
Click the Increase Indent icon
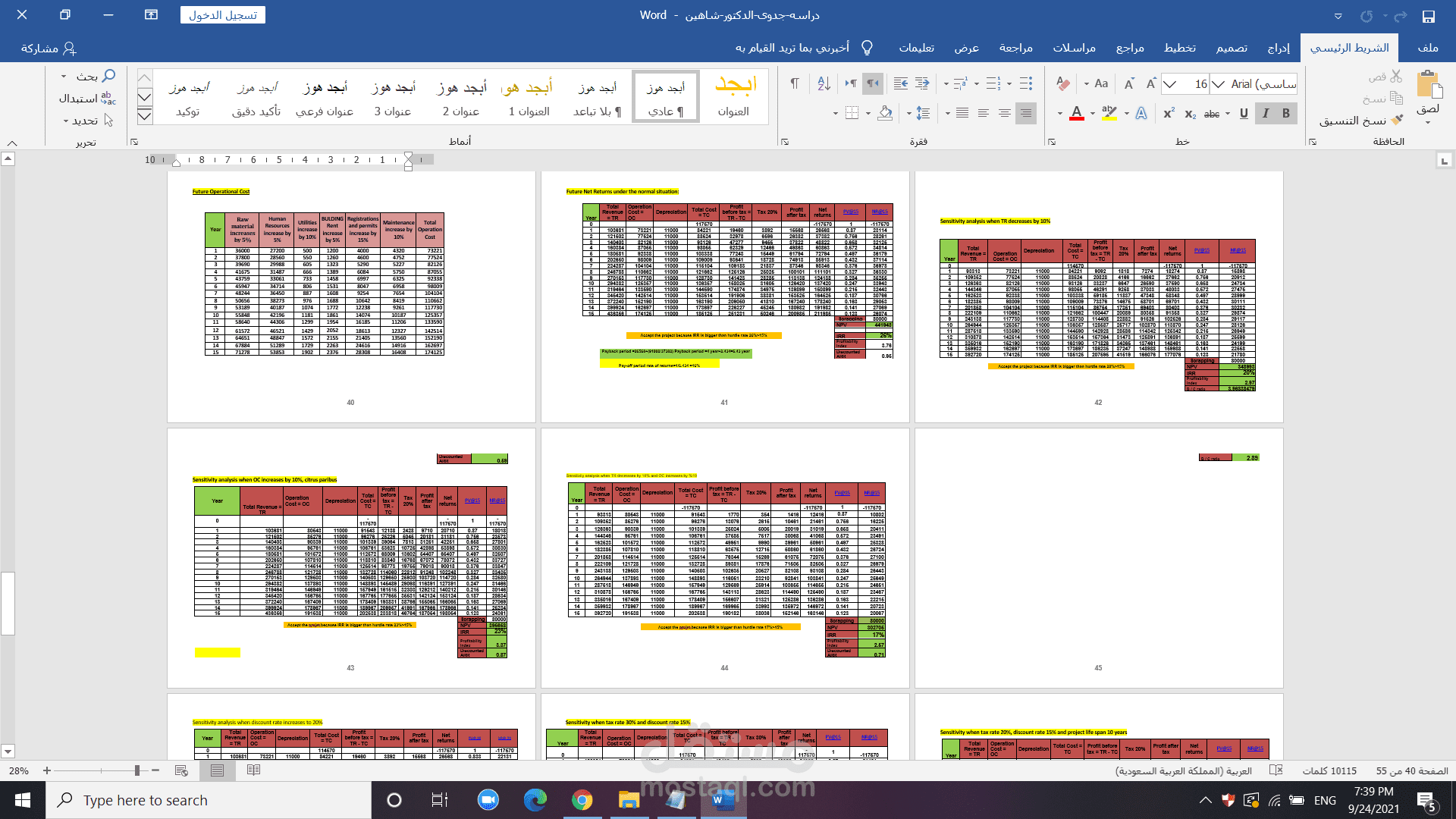point(901,83)
